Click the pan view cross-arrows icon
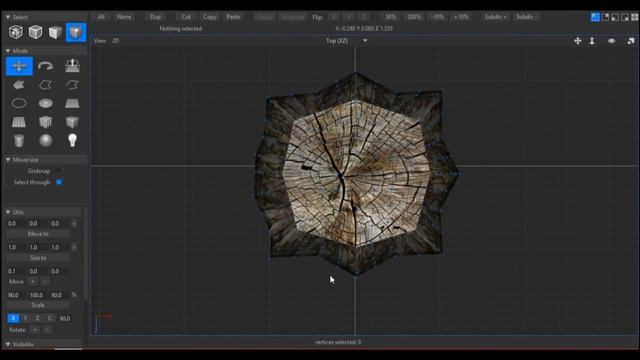The image size is (640, 360). (x=578, y=41)
